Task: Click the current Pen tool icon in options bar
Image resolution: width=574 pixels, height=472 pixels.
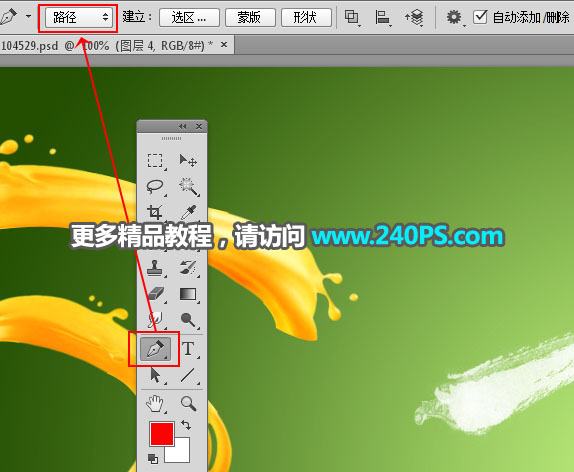Action: pyautogui.click(x=9, y=16)
